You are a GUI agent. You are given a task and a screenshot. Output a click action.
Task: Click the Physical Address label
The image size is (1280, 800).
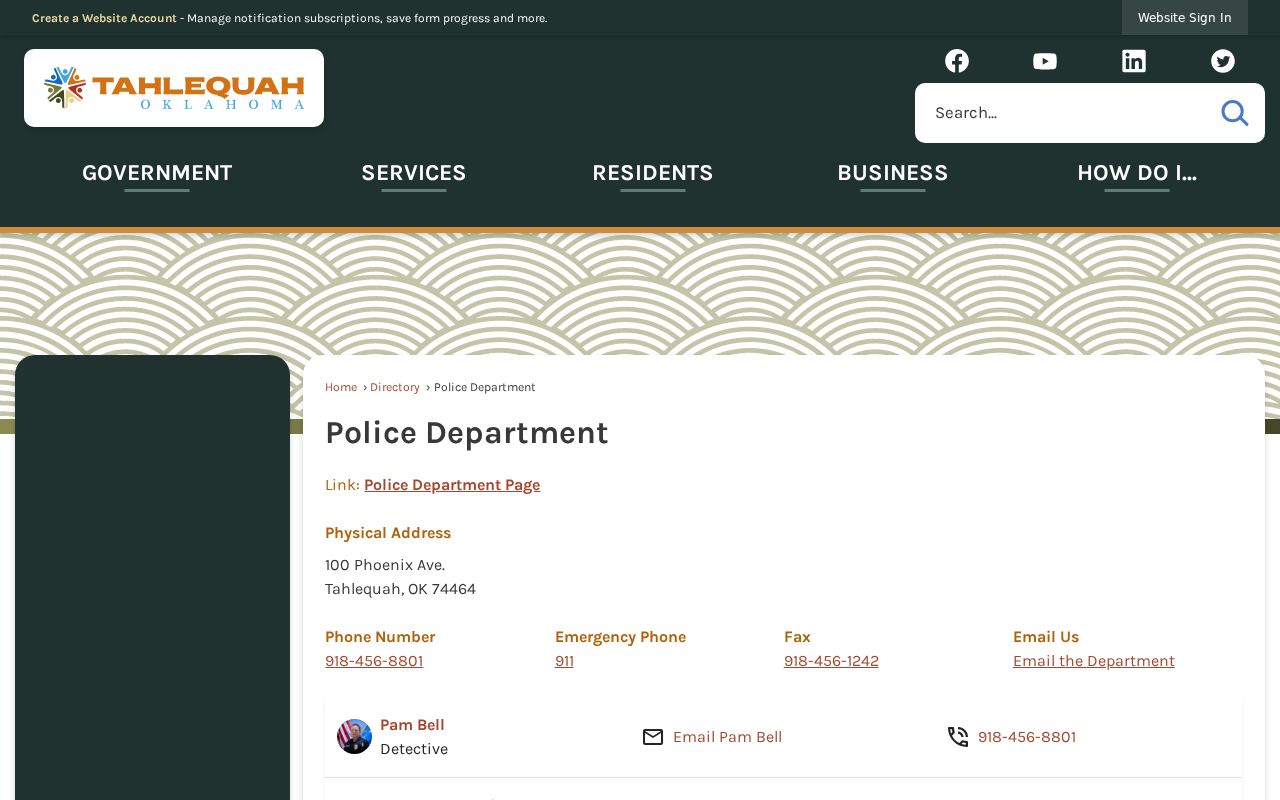tap(388, 533)
